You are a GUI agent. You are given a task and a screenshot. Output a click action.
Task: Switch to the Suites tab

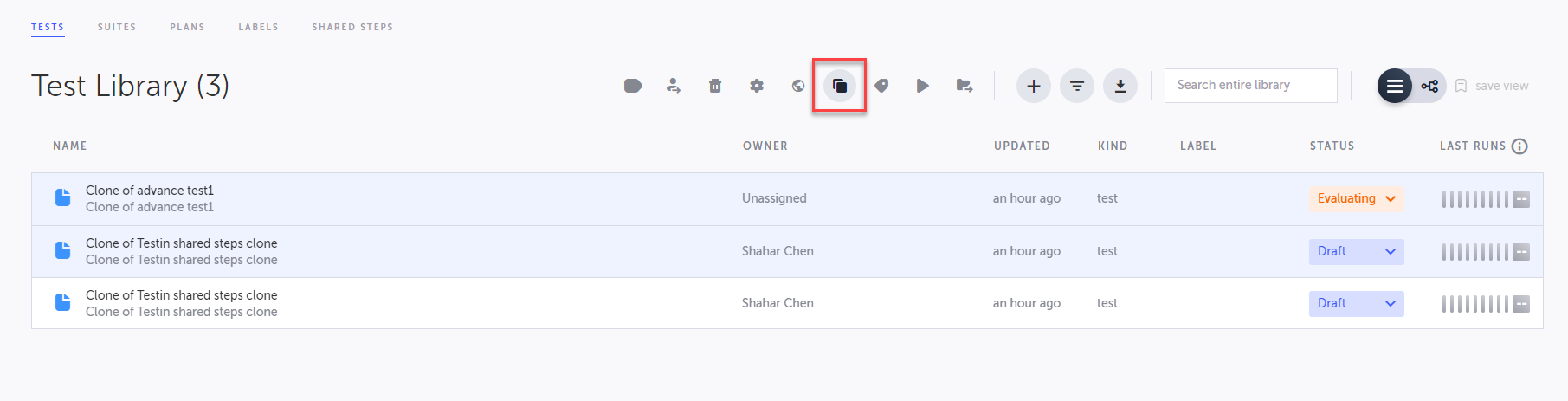(117, 27)
